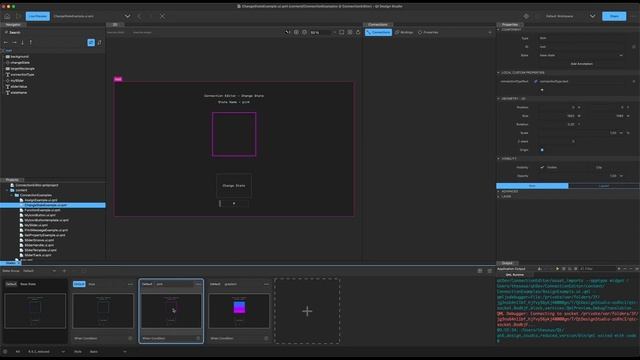Switch to the Layout tab in Properties

tap(604, 186)
